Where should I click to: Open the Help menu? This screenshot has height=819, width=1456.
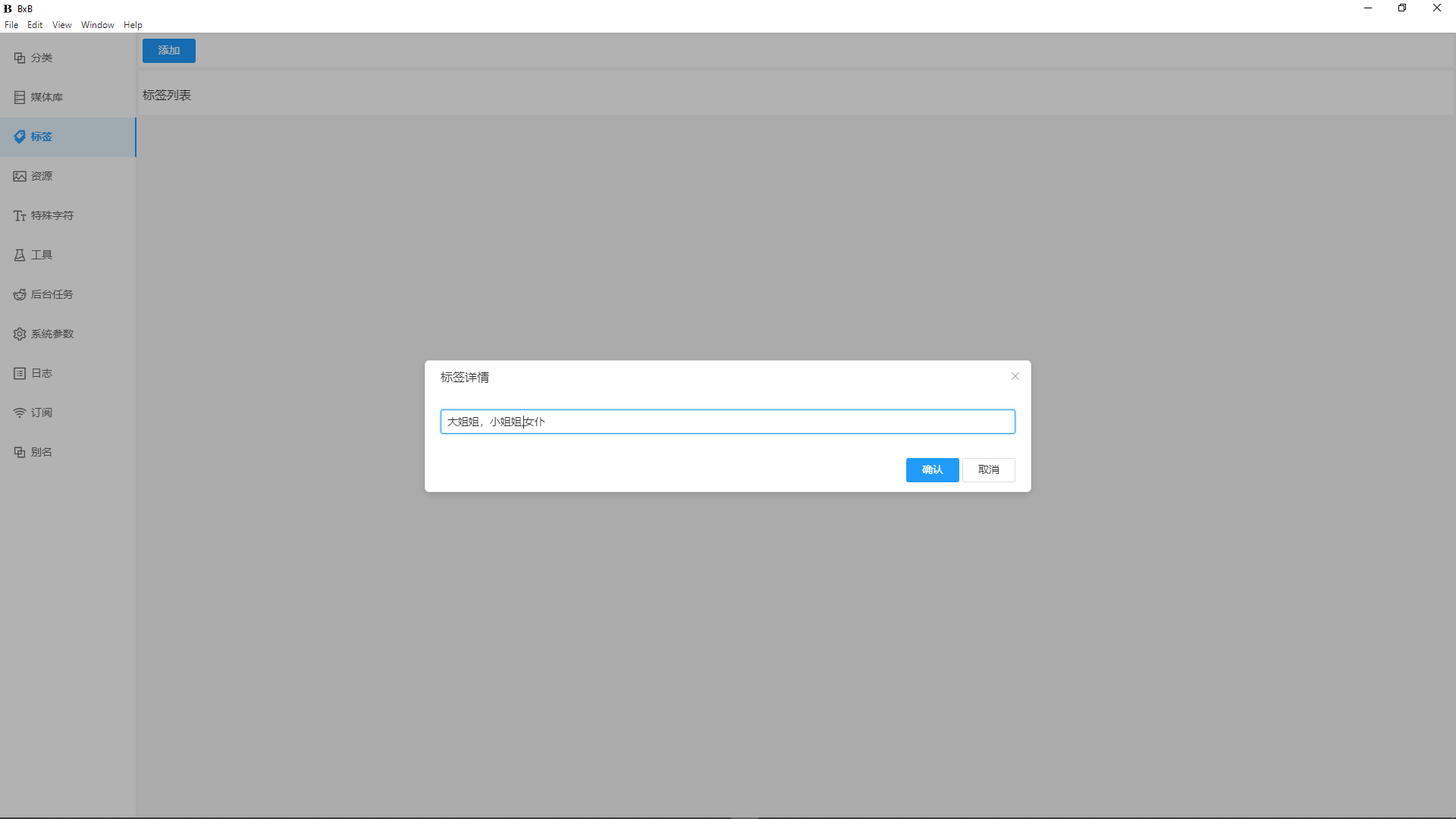click(133, 25)
